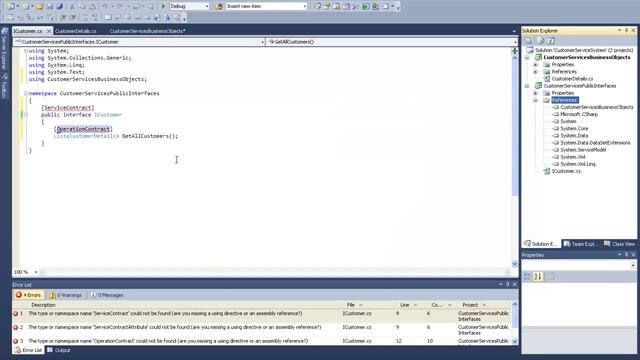Toggle a bookmark on the current line

[108, 18]
